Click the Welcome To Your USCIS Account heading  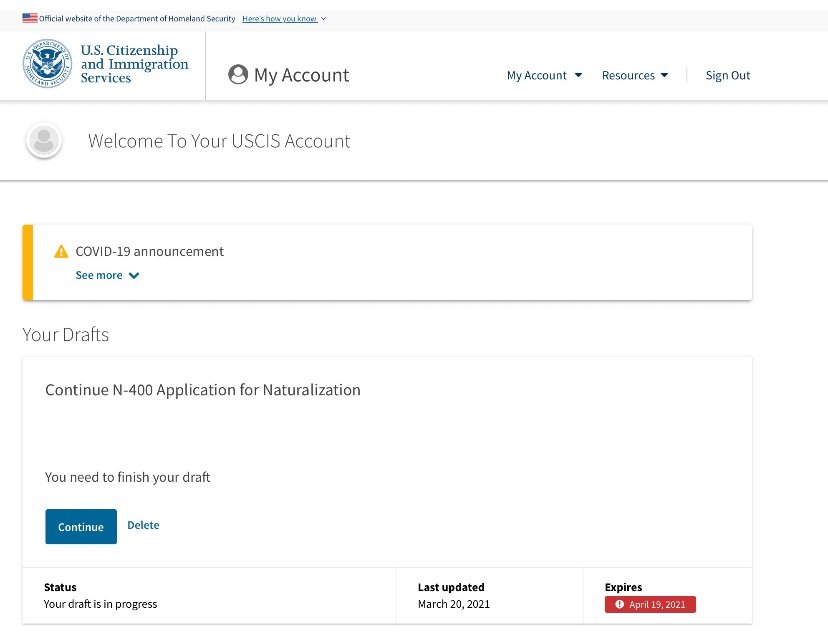[x=219, y=141]
